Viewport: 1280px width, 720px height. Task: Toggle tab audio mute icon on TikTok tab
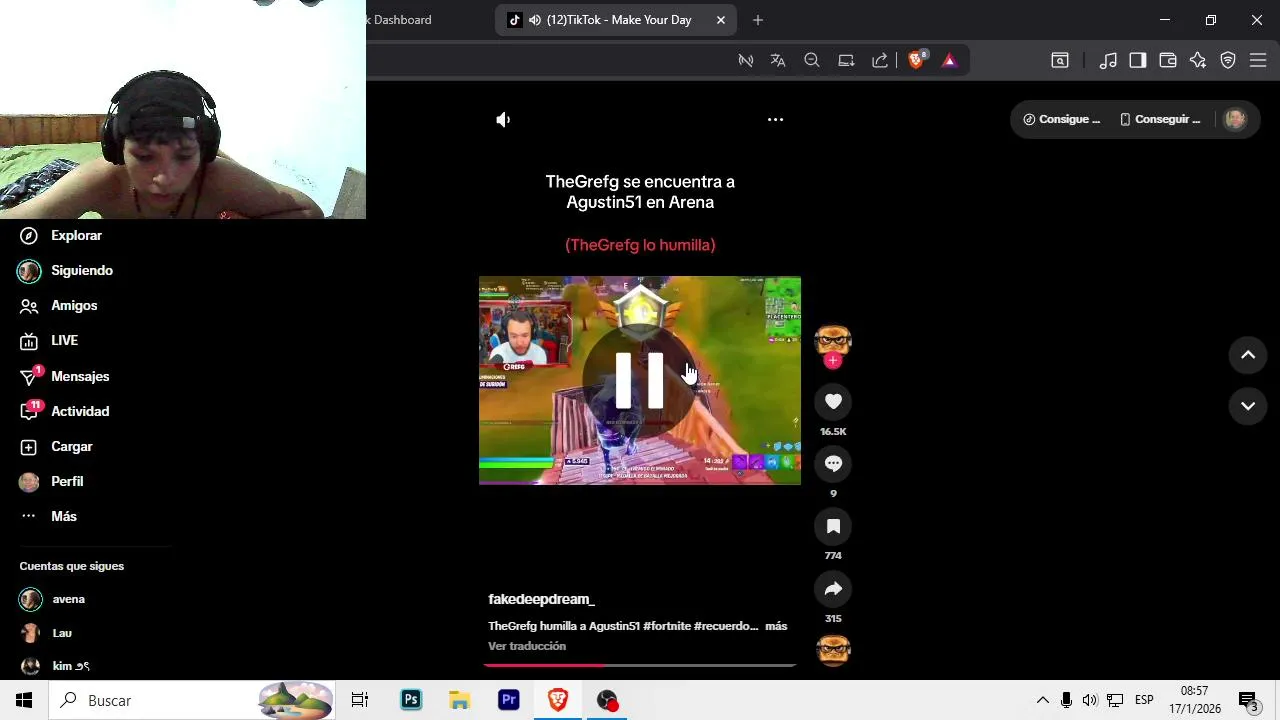point(535,20)
